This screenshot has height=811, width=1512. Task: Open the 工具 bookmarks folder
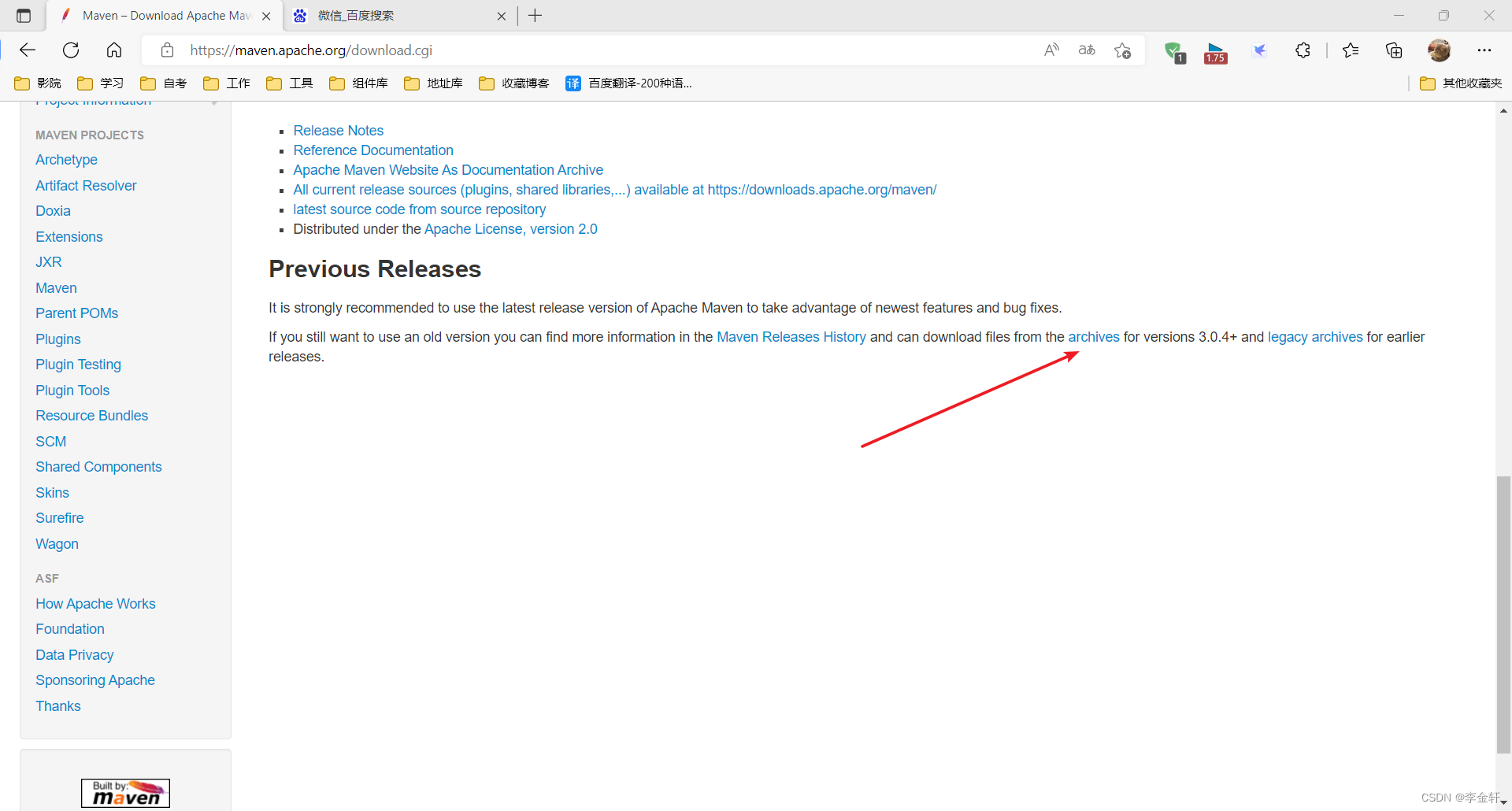(x=290, y=83)
